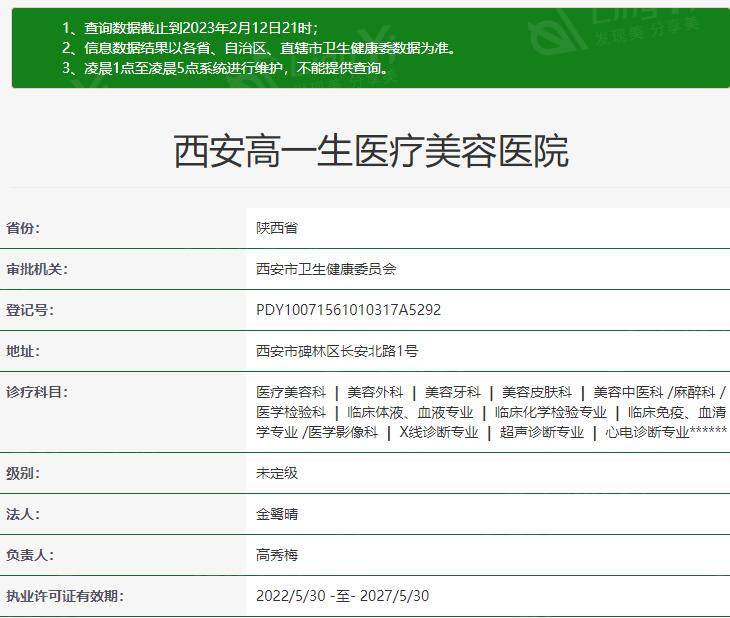Click 医学检验科 in department list
730x618 pixels.
click(291, 412)
